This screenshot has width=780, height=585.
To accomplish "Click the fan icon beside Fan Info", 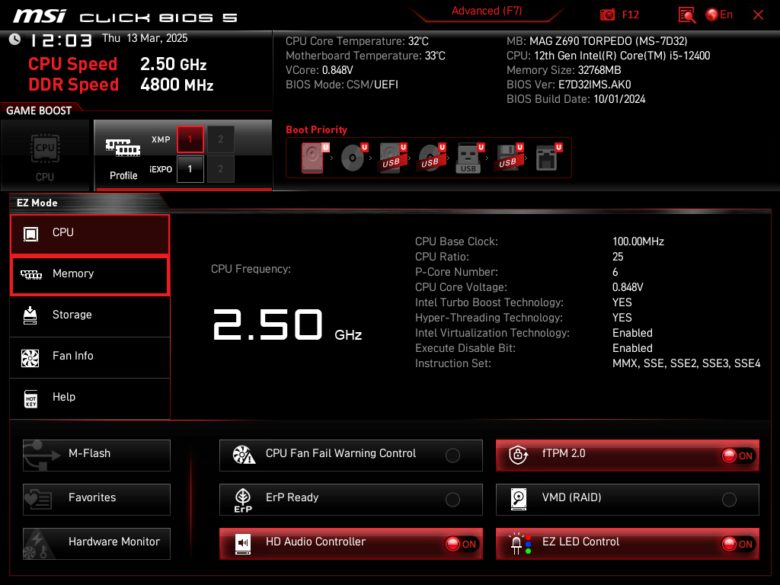I will (x=30, y=357).
